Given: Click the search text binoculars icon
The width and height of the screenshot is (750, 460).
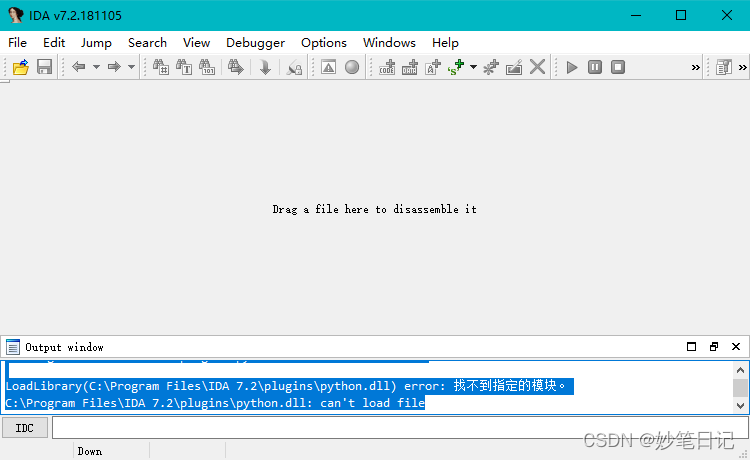Looking at the screenshot, I should tap(184, 67).
